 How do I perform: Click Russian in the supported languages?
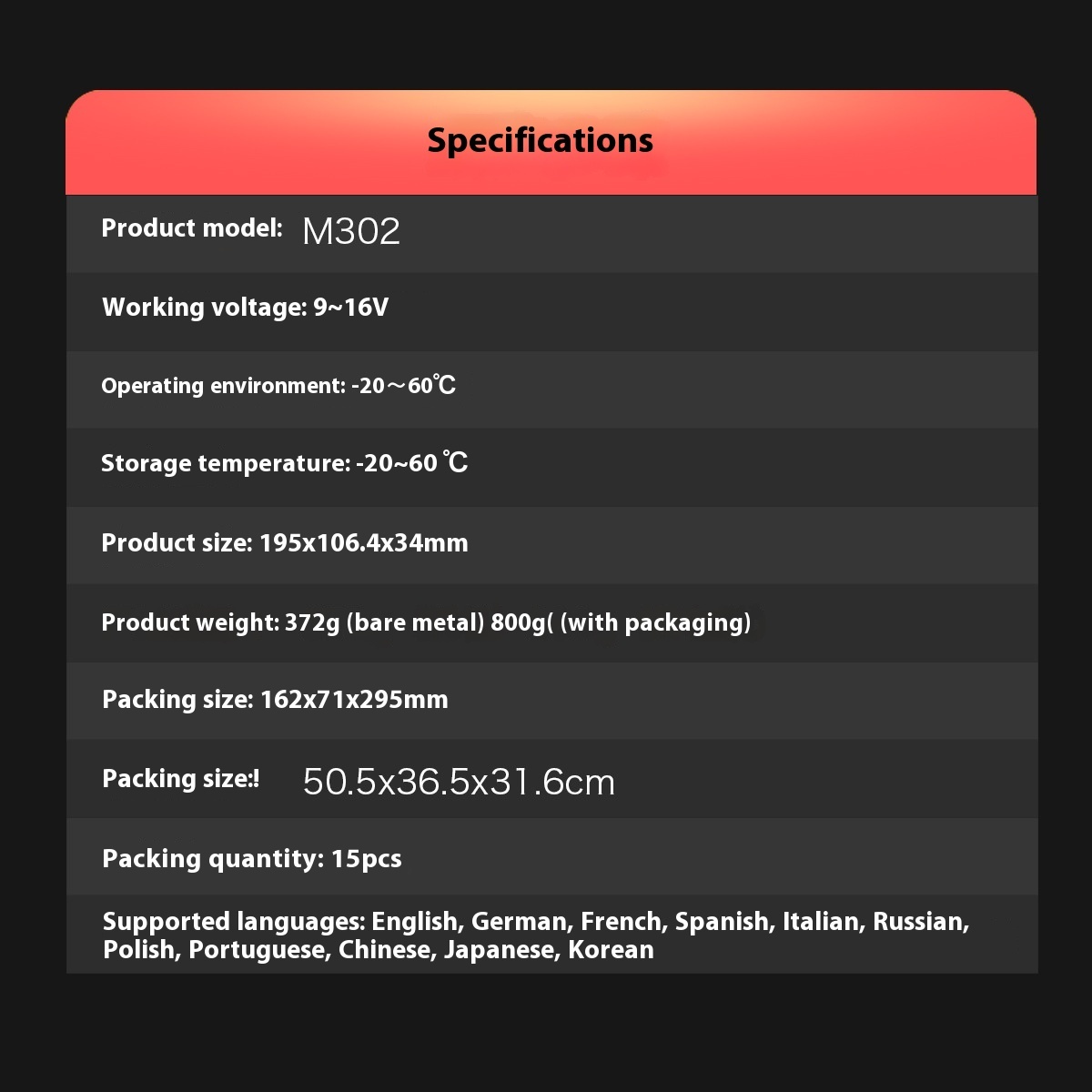click(917, 922)
